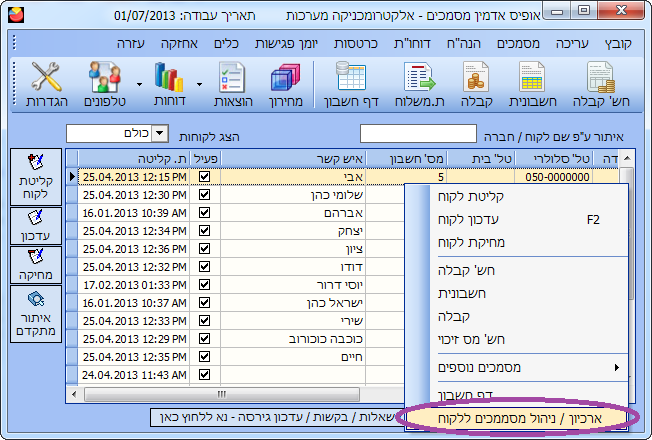
Task: Open the הנה"ח menu
Action: click(x=464, y=44)
